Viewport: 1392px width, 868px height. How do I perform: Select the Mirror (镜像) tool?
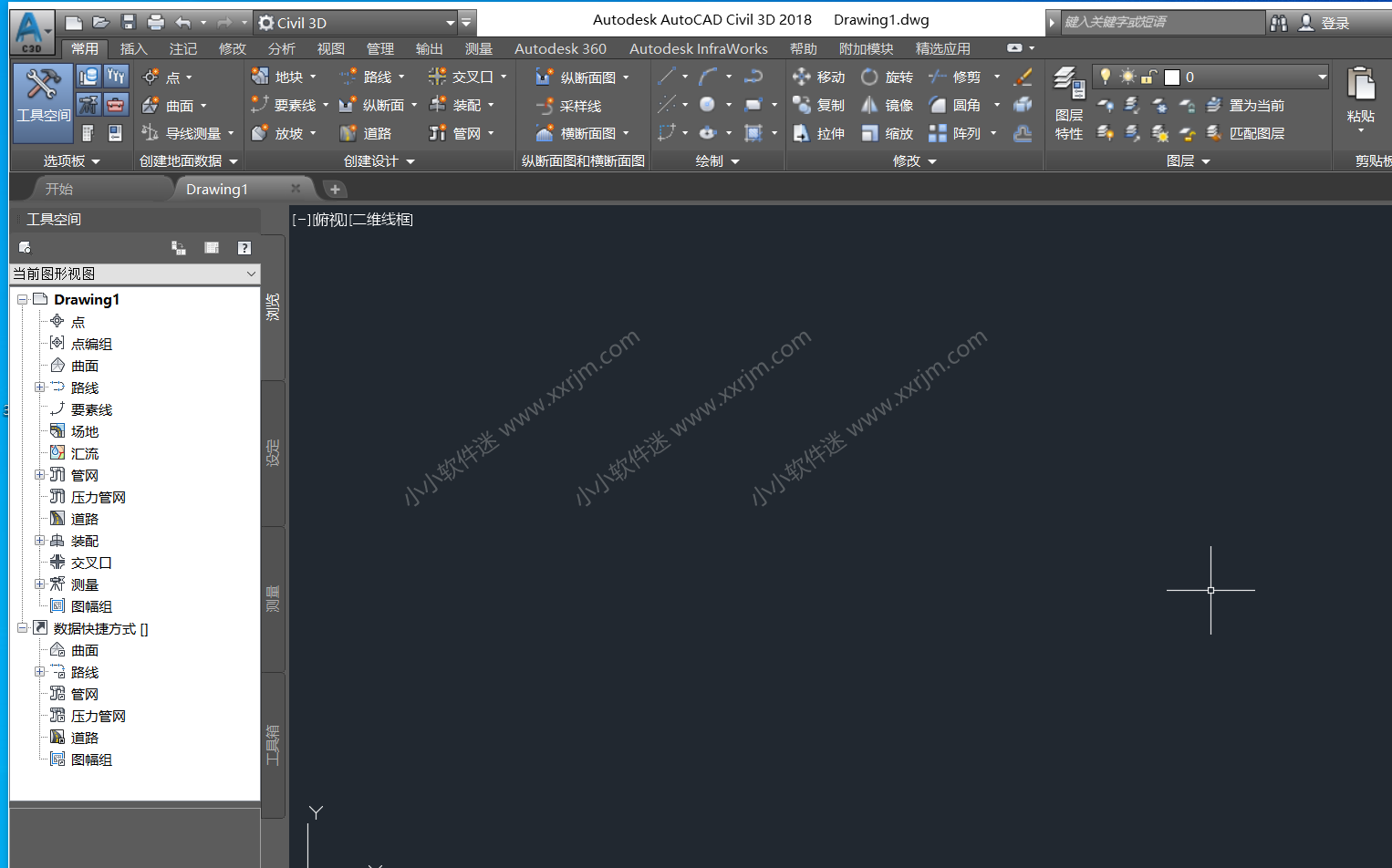pyautogui.click(x=888, y=105)
